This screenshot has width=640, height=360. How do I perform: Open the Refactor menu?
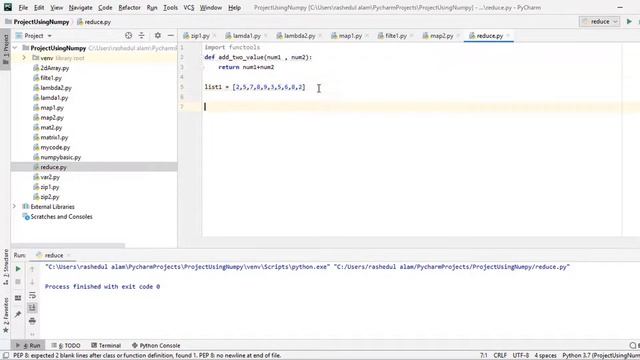(129, 8)
